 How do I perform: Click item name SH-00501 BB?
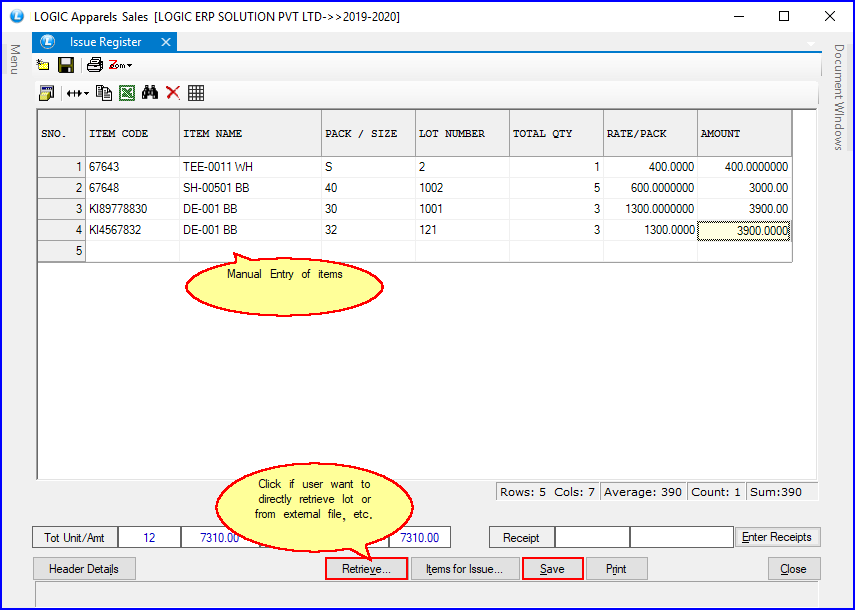tap(250, 188)
